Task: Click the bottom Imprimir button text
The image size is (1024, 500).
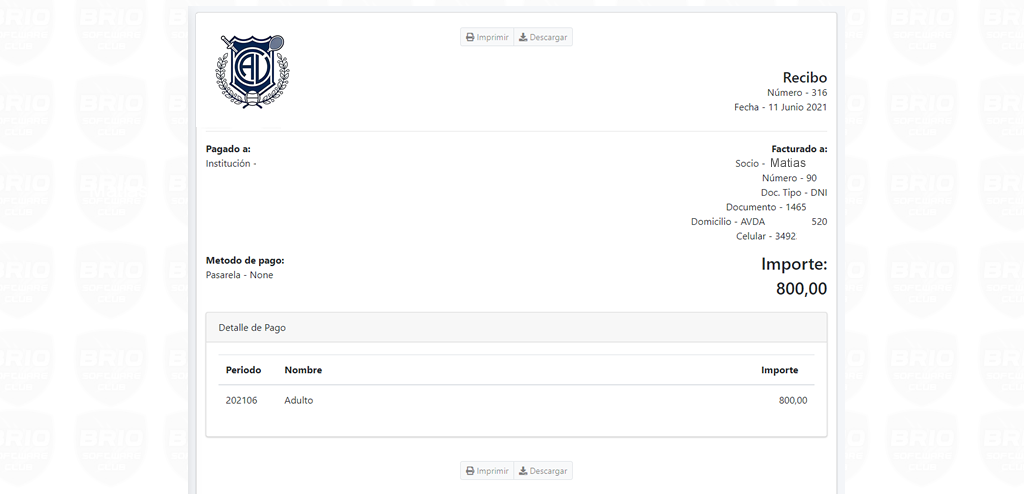Action: tap(492, 471)
